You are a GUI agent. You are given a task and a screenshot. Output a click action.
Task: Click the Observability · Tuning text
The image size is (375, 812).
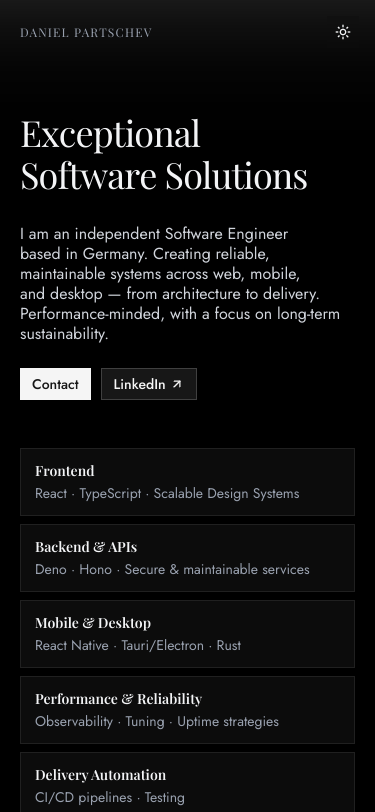point(157,721)
